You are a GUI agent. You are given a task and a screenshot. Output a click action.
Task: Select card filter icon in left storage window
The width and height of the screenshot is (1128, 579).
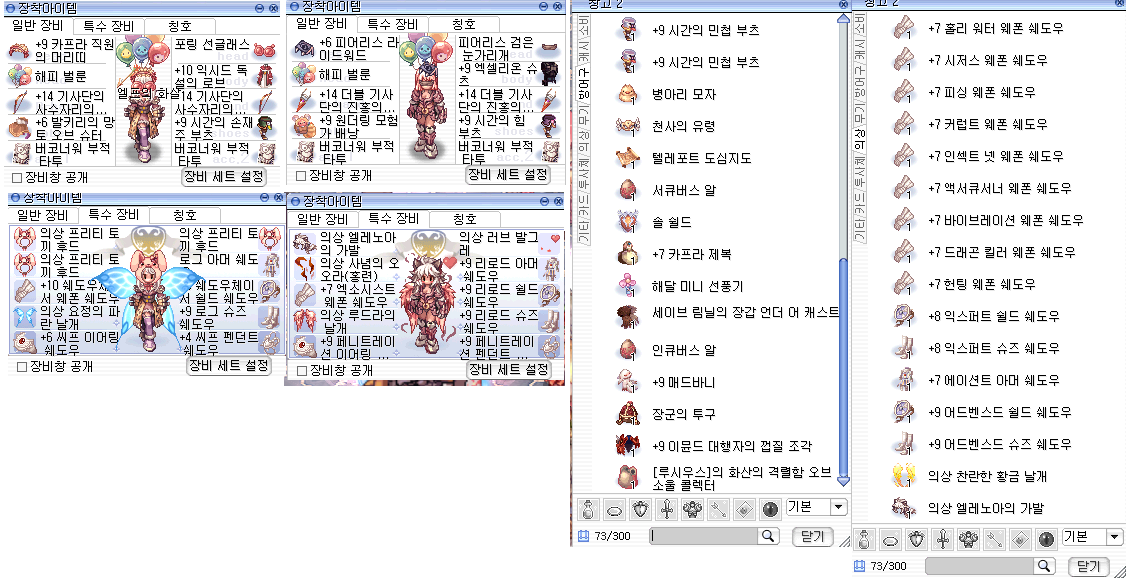coord(745,509)
